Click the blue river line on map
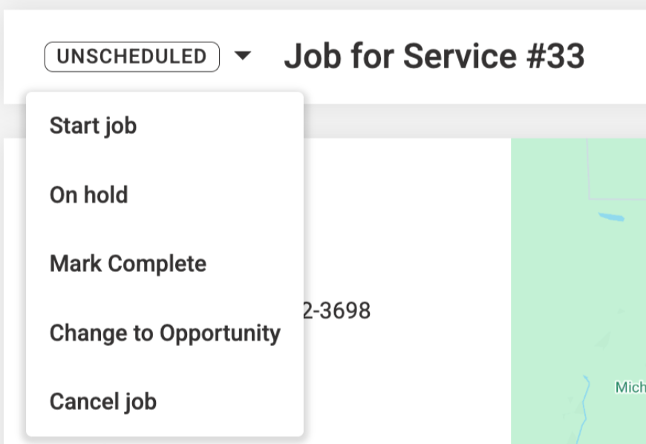This screenshot has width=646, height=444. (x=583, y=409)
